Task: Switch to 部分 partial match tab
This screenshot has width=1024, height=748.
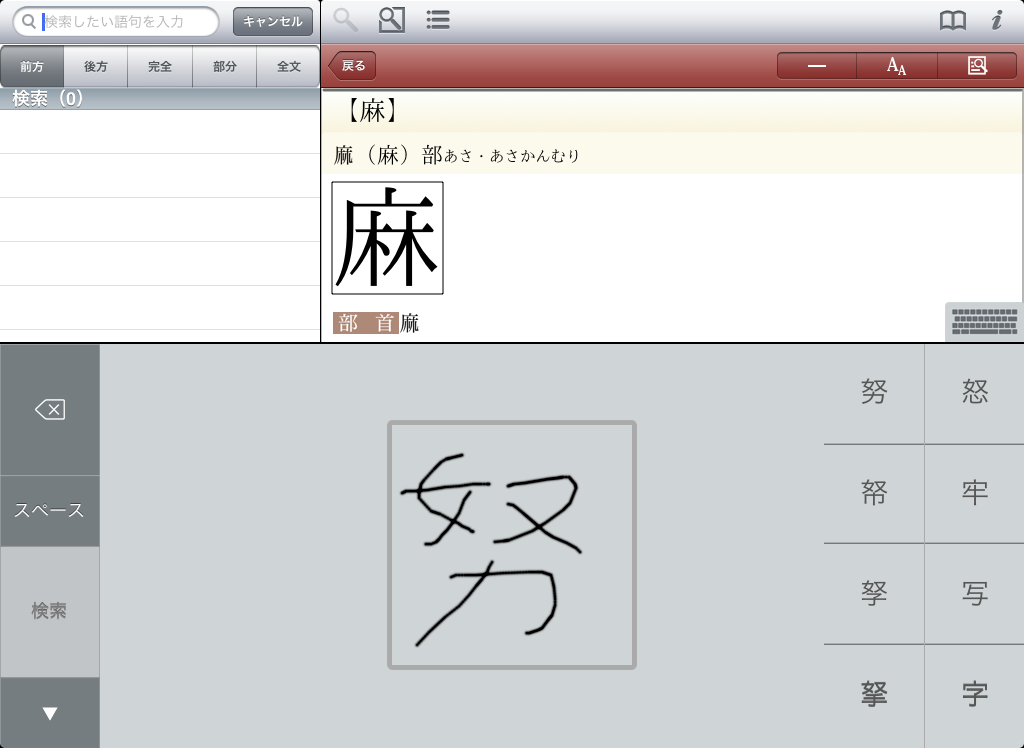Action: tap(225, 67)
